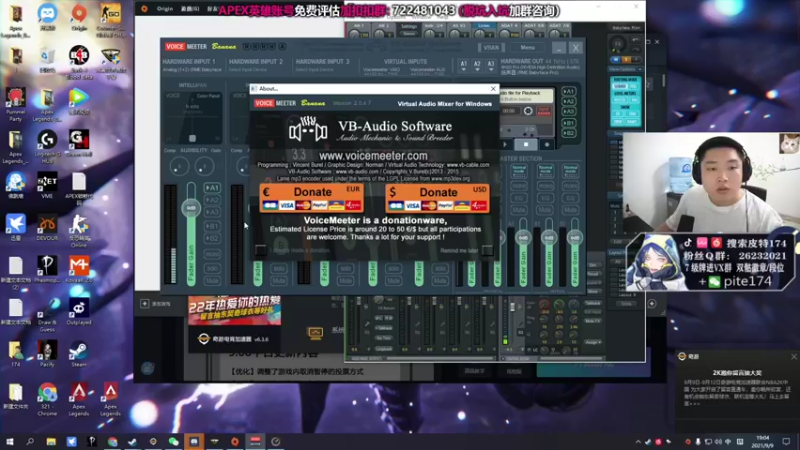Open the A2 hardware out dropdown
The width and height of the screenshot is (800, 450).
(477, 65)
